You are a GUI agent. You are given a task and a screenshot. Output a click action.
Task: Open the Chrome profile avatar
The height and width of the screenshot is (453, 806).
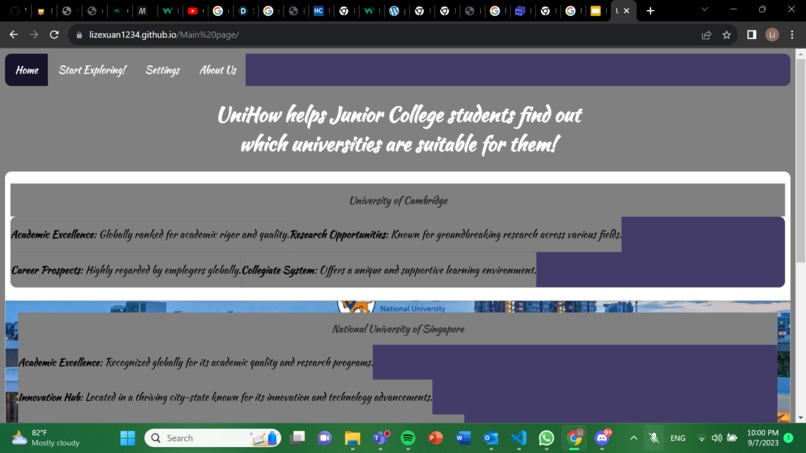click(772, 34)
